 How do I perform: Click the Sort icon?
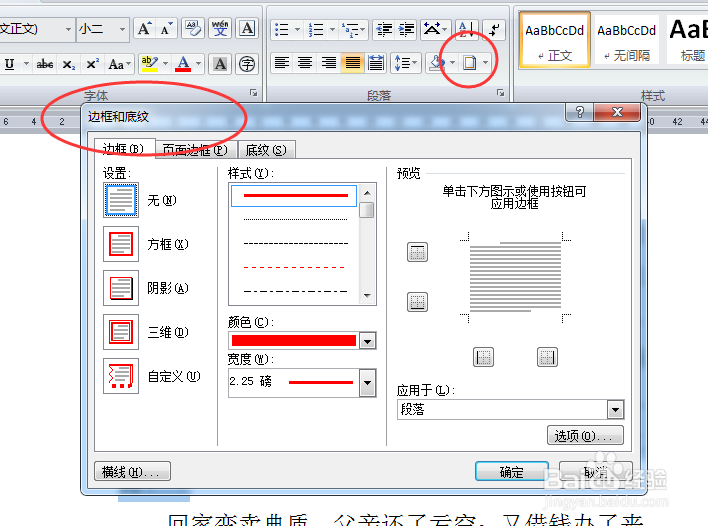(466, 30)
